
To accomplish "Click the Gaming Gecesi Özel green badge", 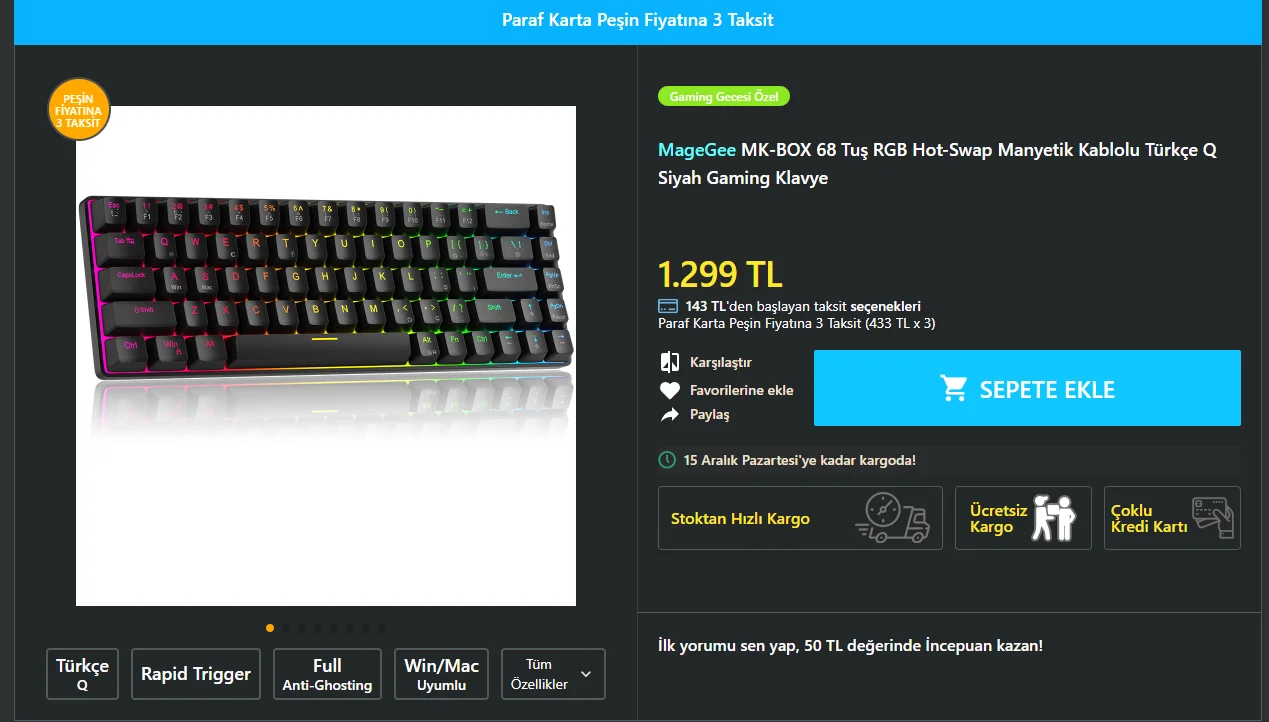I will (x=724, y=97).
